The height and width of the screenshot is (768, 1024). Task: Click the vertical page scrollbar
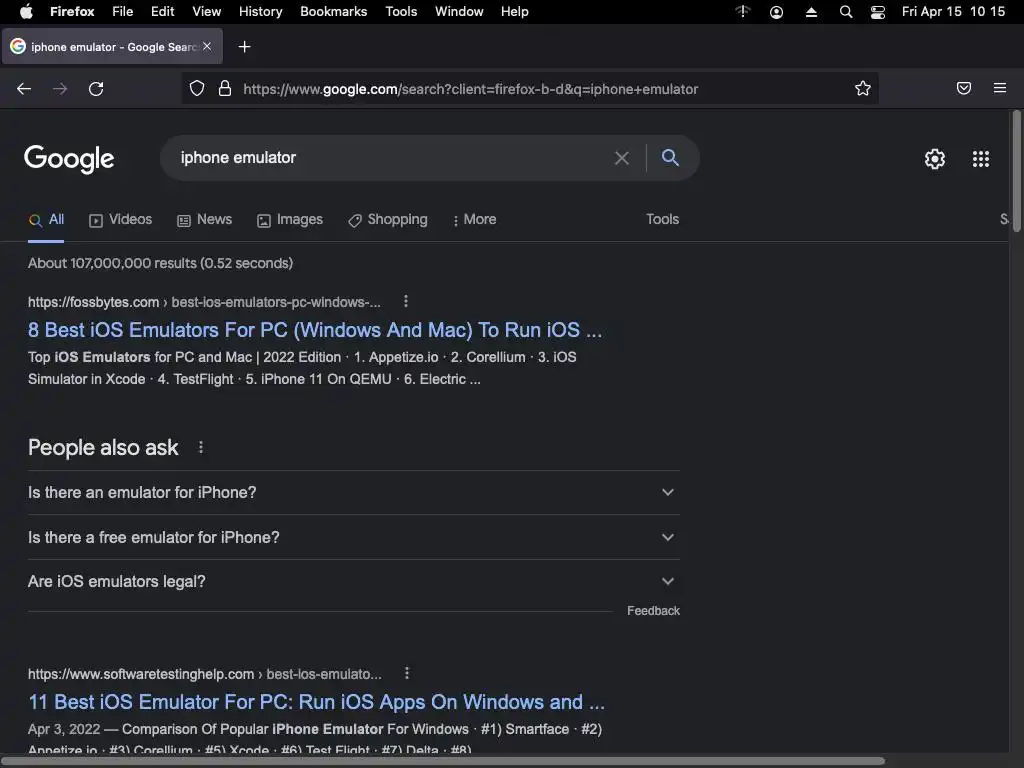point(1016,171)
